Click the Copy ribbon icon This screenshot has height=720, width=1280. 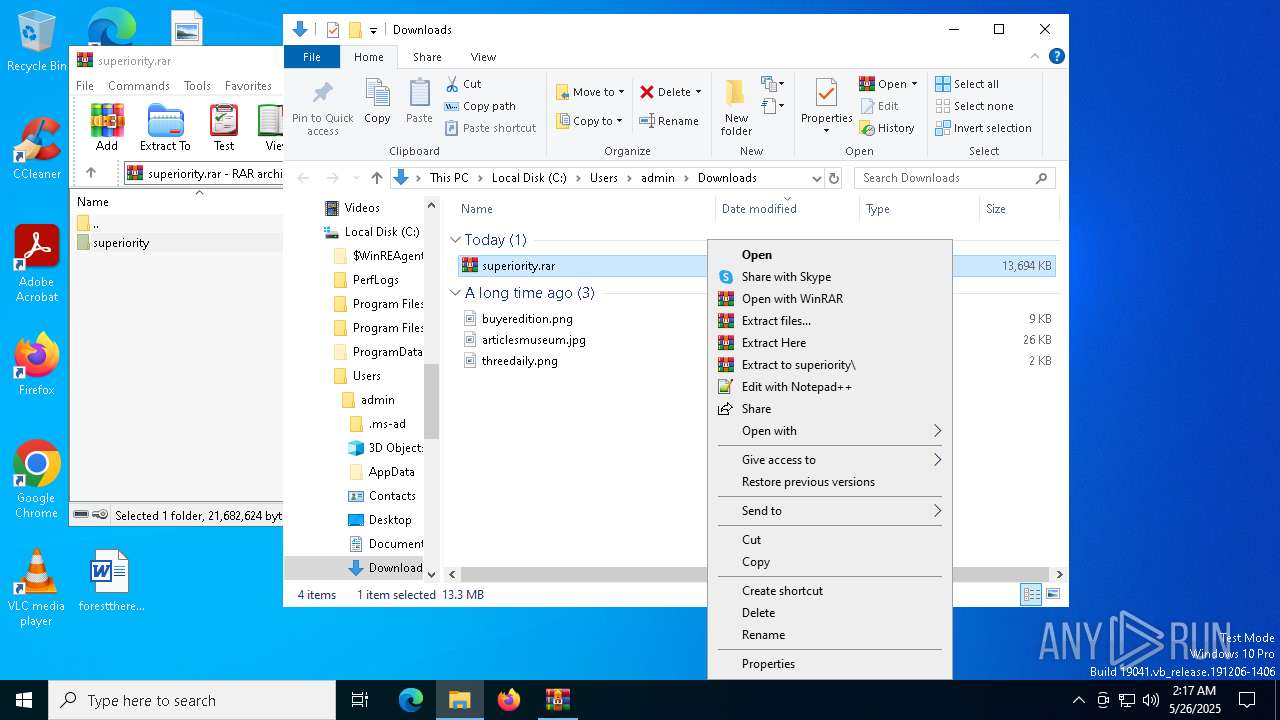(377, 102)
